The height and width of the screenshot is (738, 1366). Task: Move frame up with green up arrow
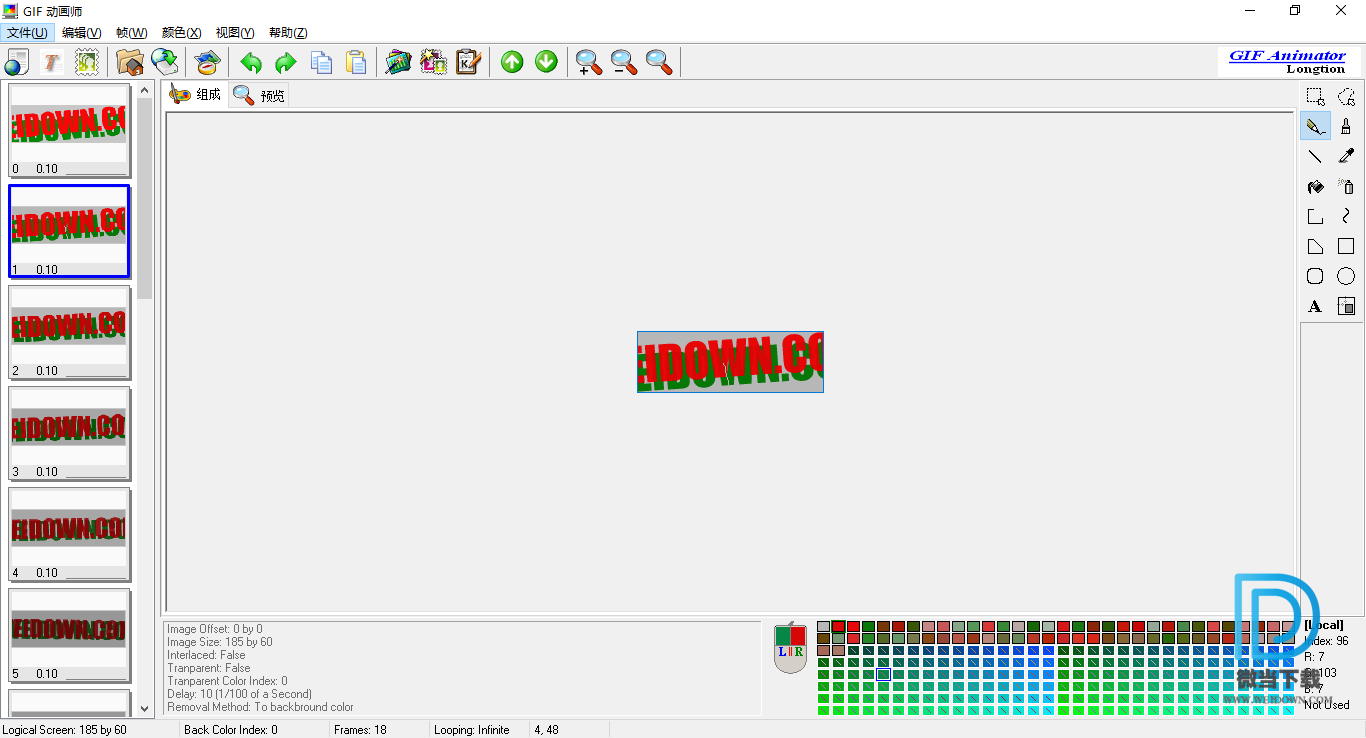coord(512,62)
